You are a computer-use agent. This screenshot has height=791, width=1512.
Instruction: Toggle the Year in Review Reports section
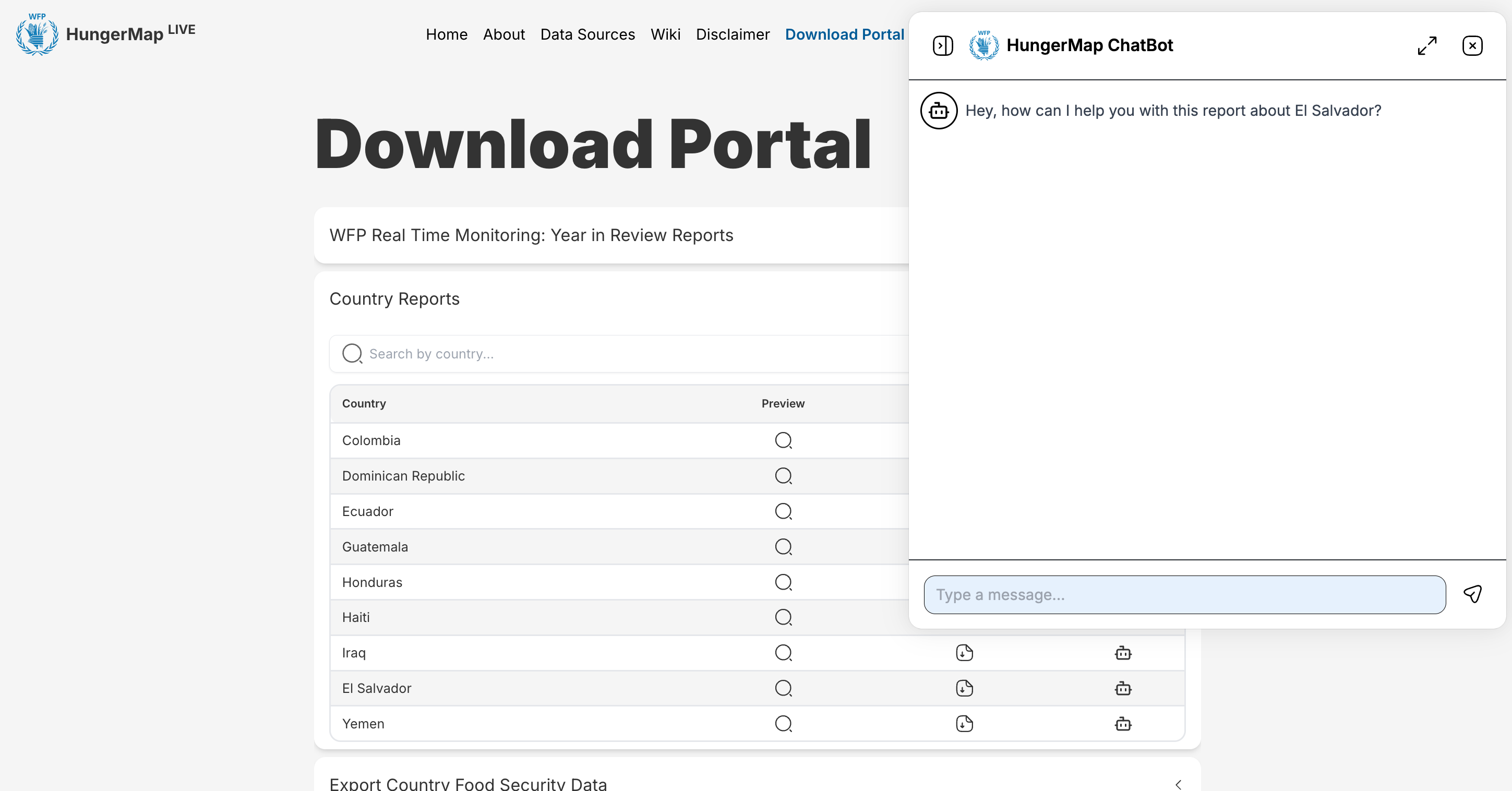610,235
